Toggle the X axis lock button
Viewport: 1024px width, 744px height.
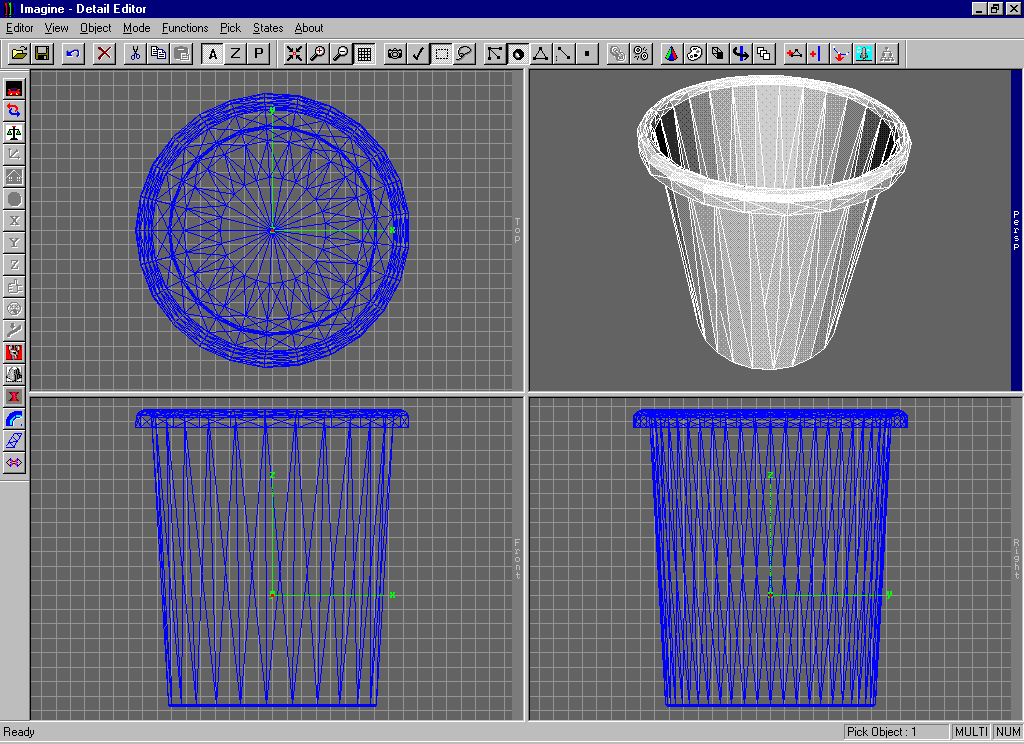point(14,220)
